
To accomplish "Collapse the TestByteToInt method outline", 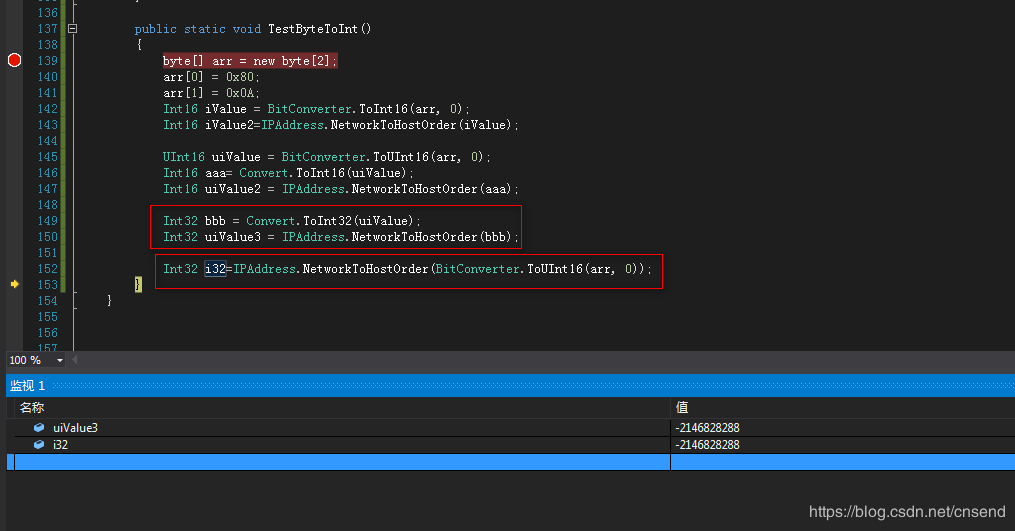I will click(x=72, y=29).
